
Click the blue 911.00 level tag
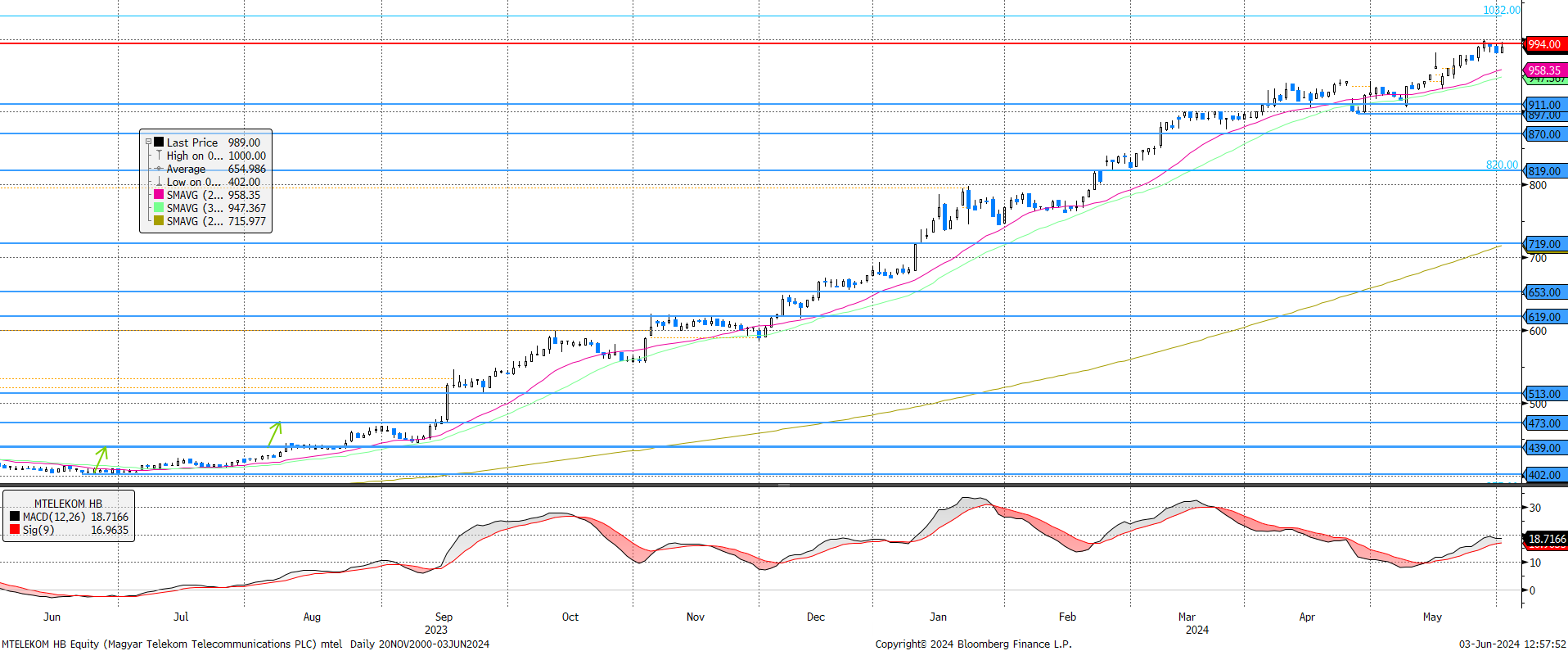1544,104
